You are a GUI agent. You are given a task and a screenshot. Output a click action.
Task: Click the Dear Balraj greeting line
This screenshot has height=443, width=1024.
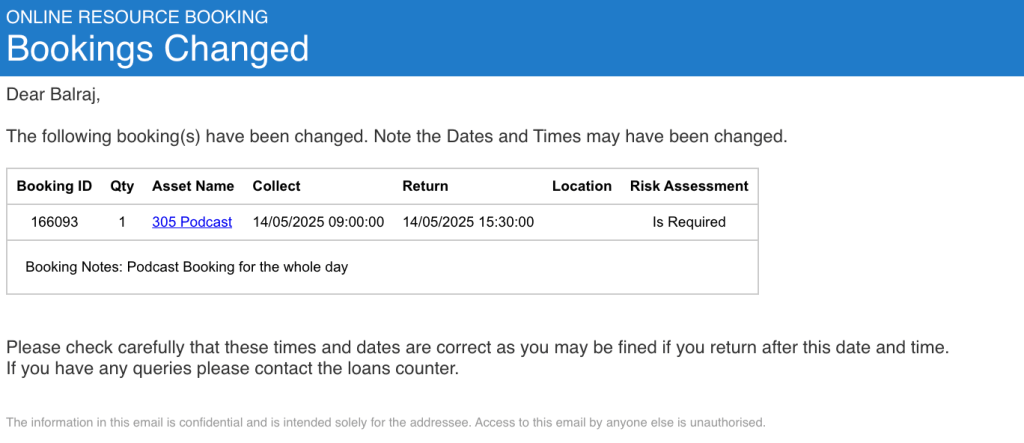pyautogui.click(x=54, y=95)
